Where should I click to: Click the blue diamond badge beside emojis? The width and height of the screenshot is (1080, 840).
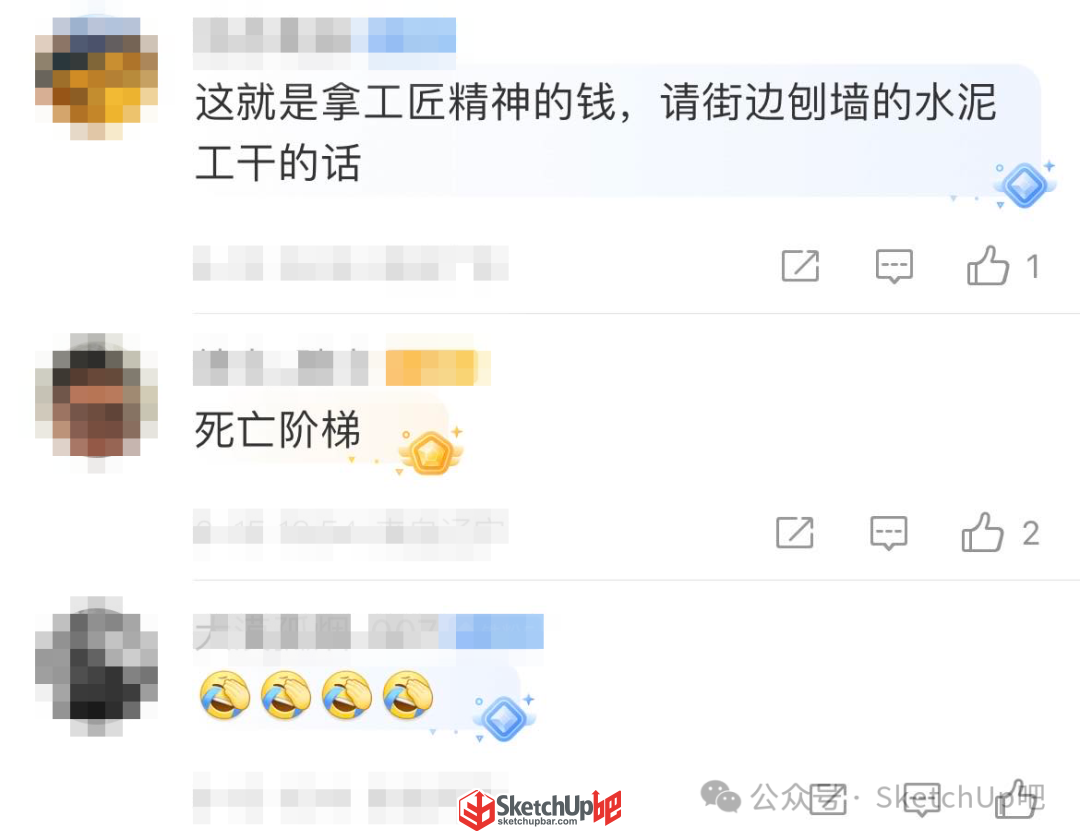pyautogui.click(x=504, y=718)
